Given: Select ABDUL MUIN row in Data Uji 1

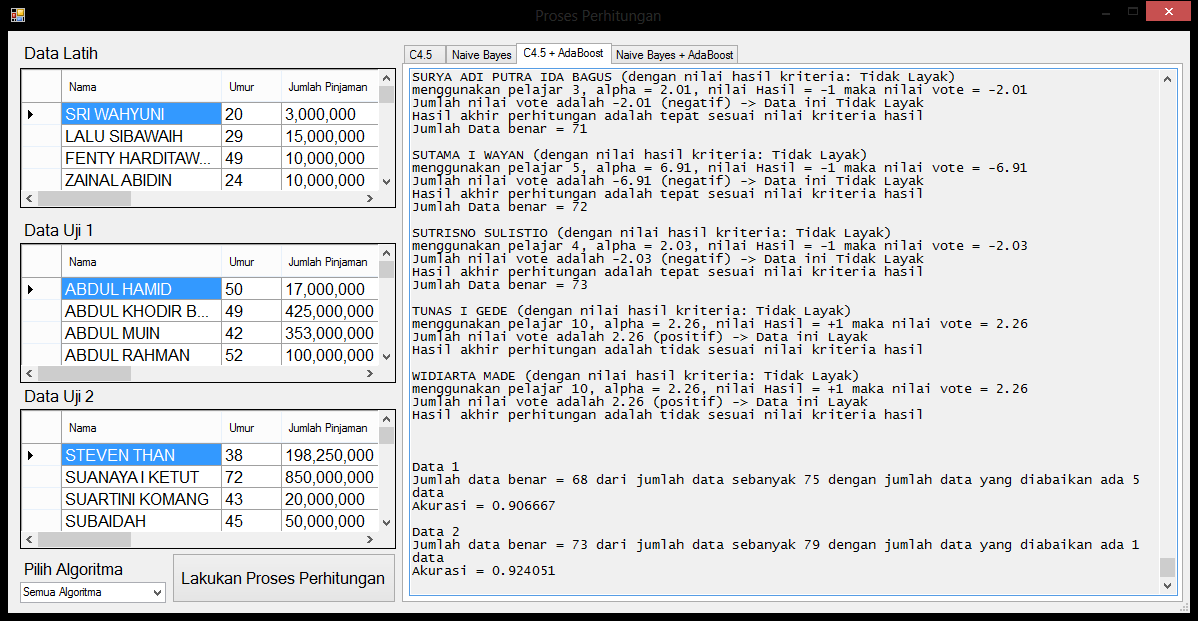Looking at the screenshot, I should [x=140, y=334].
